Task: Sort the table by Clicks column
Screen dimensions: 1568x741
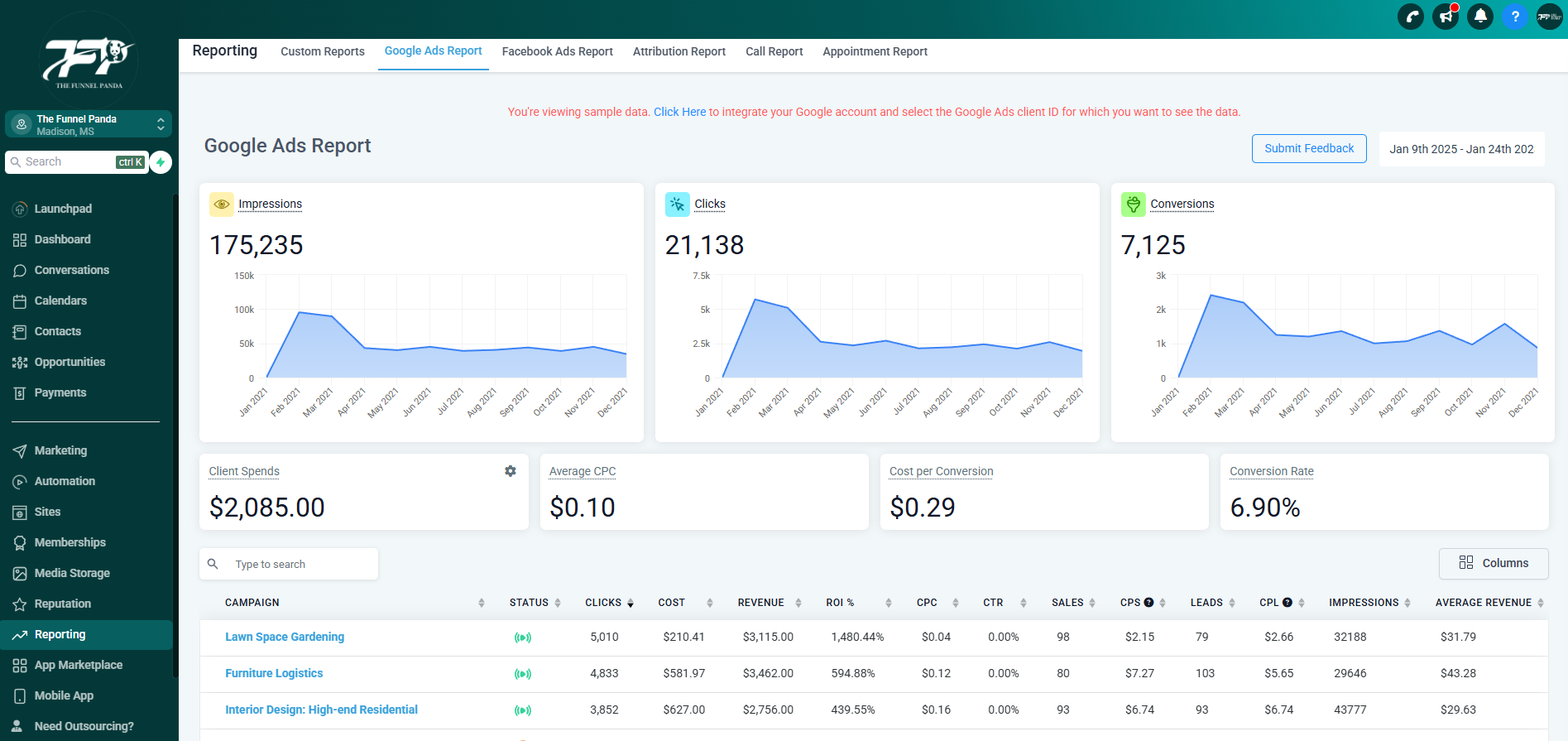Action: [609, 603]
